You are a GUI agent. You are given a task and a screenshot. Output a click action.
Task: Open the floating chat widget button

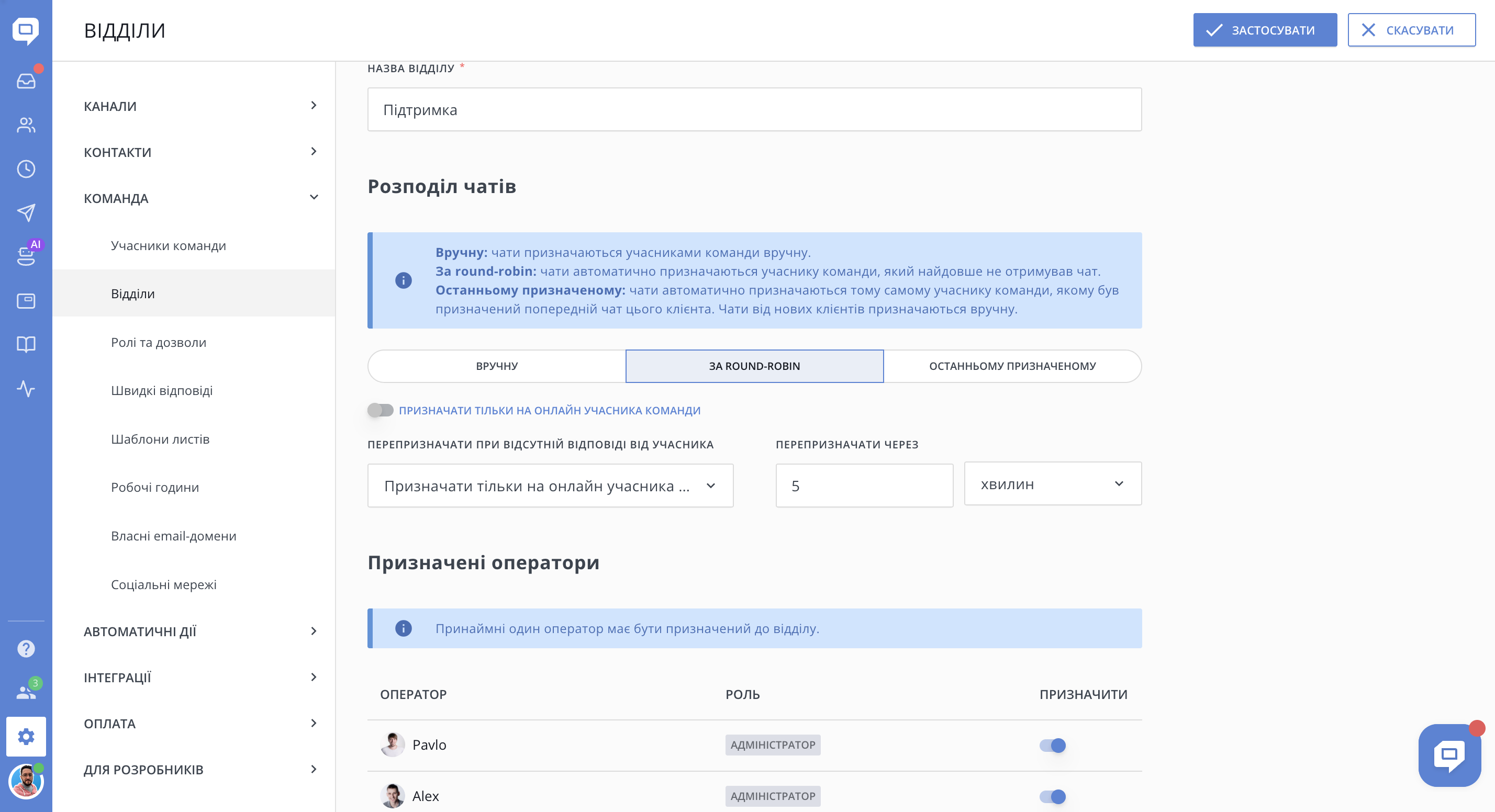pos(1449,754)
